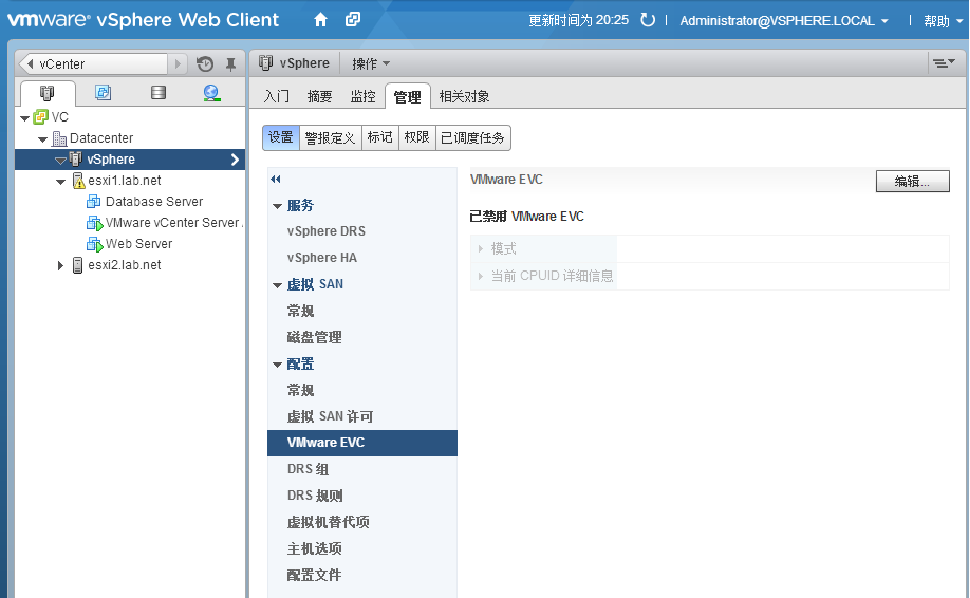Switch to Storage inventory tab icon
This screenshot has height=598, width=970.
coord(158,93)
